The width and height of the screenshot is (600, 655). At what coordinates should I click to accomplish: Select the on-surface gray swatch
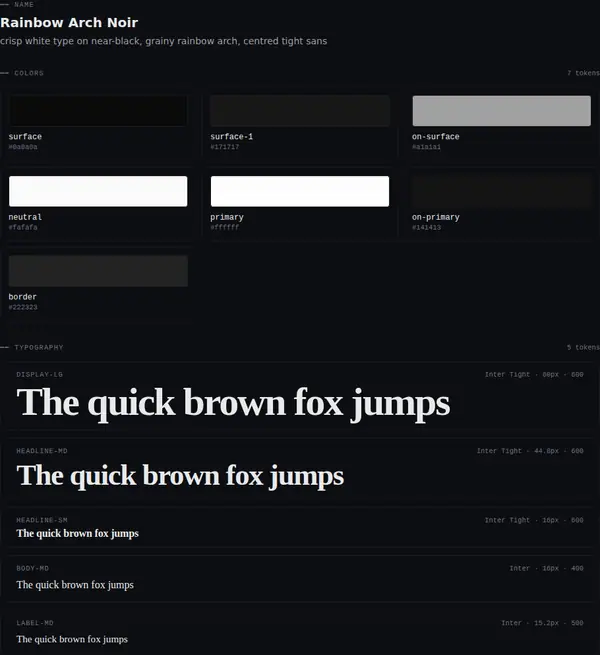click(501, 111)
